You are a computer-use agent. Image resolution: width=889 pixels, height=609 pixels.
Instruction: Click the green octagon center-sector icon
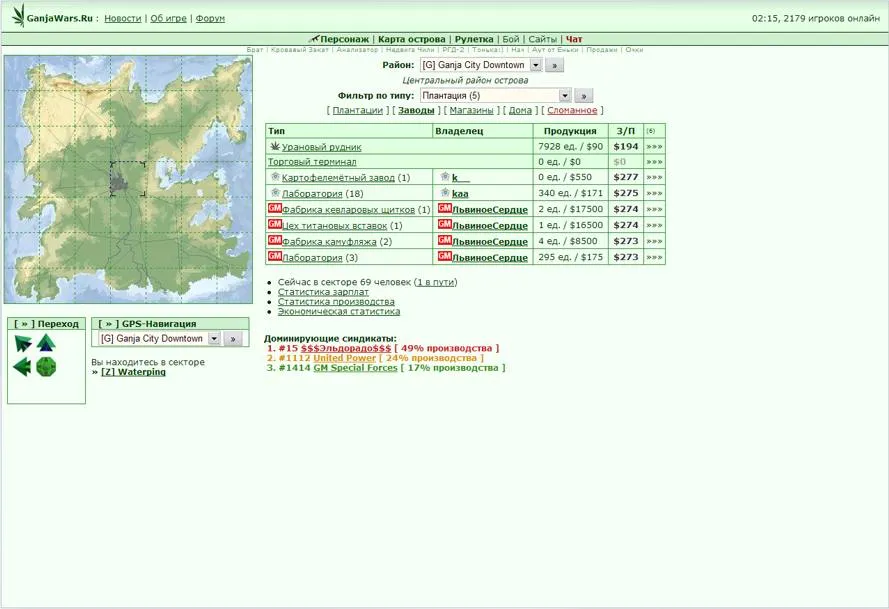(46, 367)
